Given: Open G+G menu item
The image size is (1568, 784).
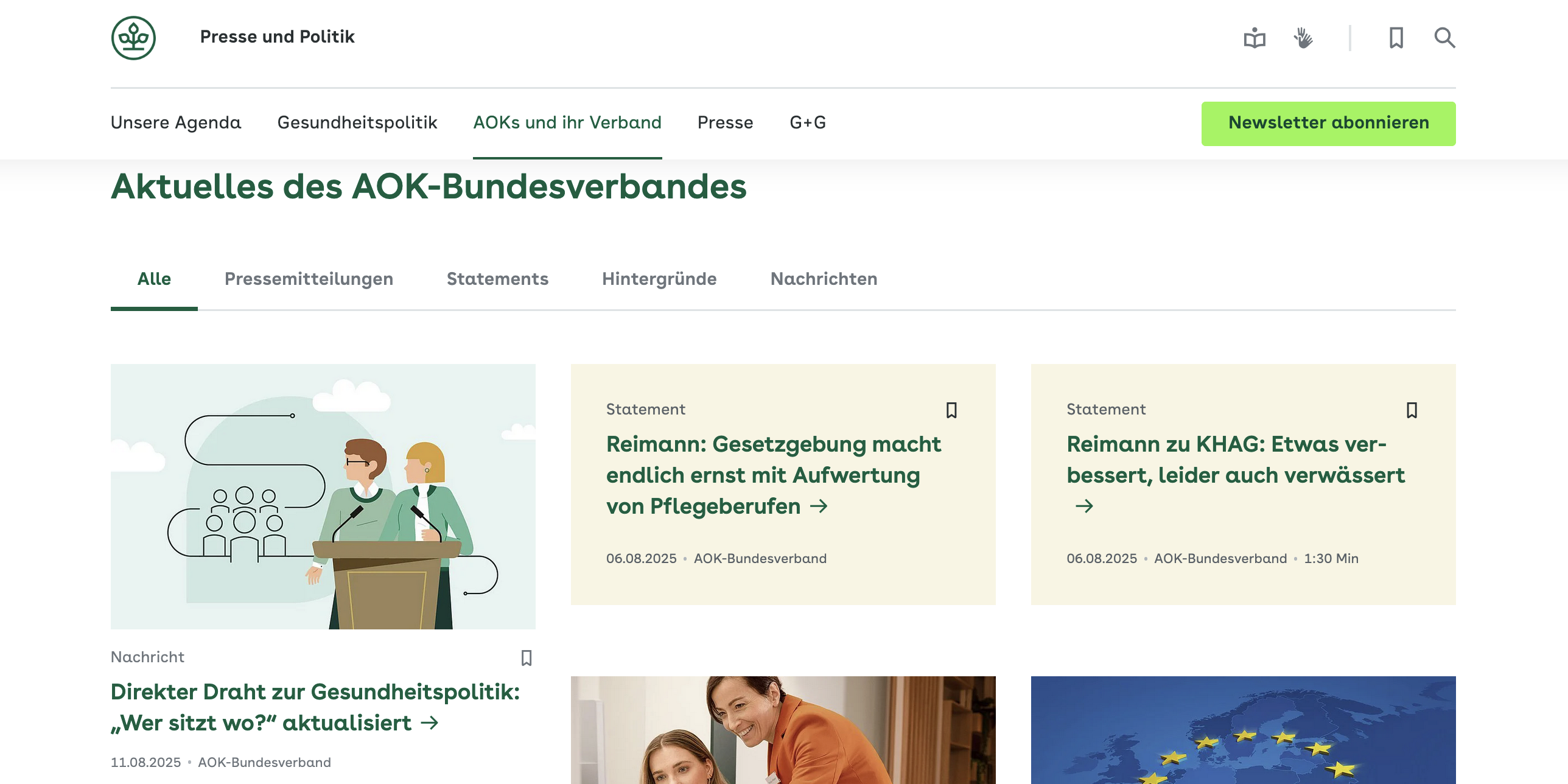Looking at the screenshot, I should [808, 122].
